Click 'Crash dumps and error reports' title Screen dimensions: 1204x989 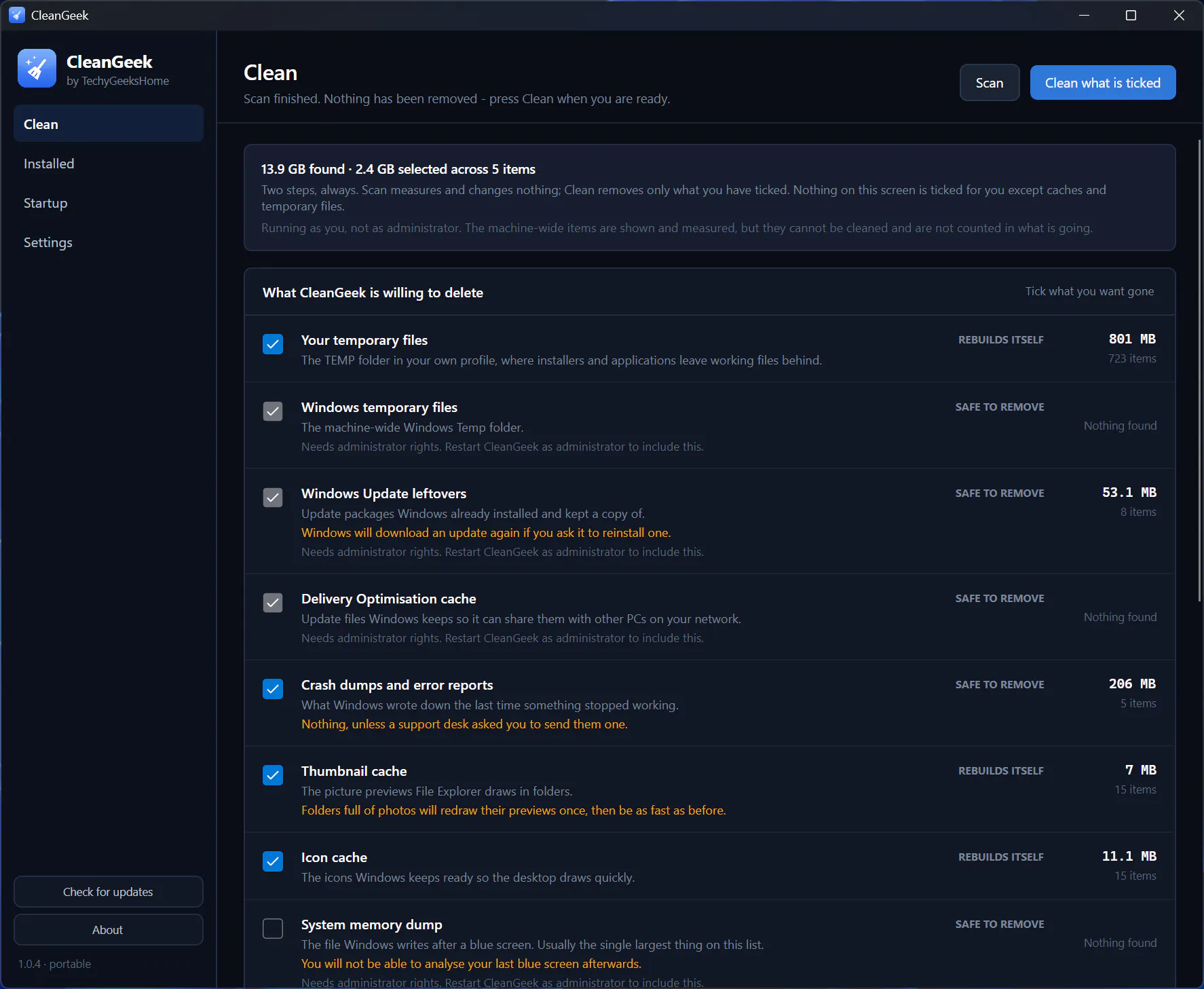point(397,685)
